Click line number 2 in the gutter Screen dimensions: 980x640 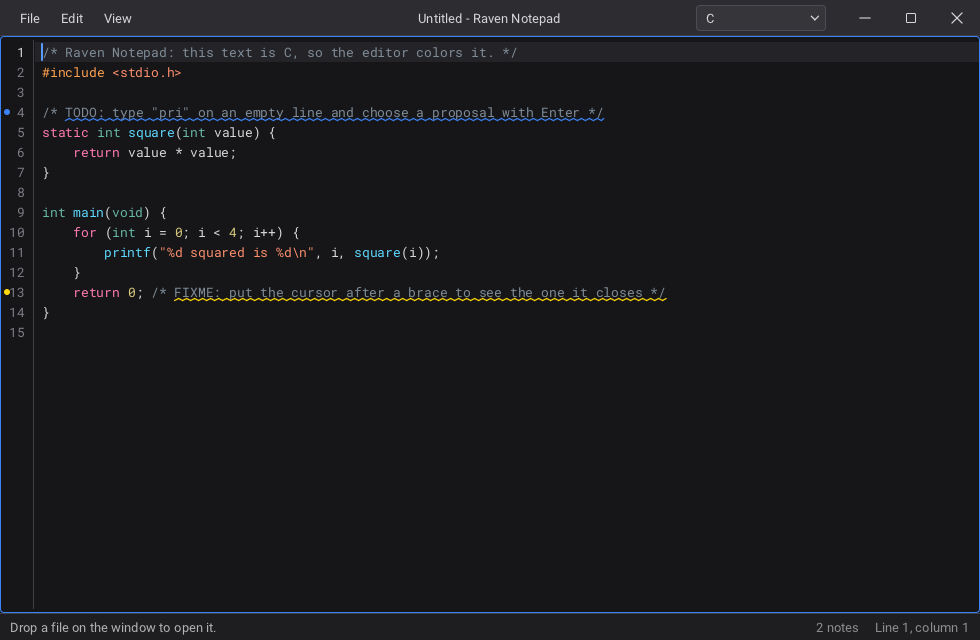21,72
